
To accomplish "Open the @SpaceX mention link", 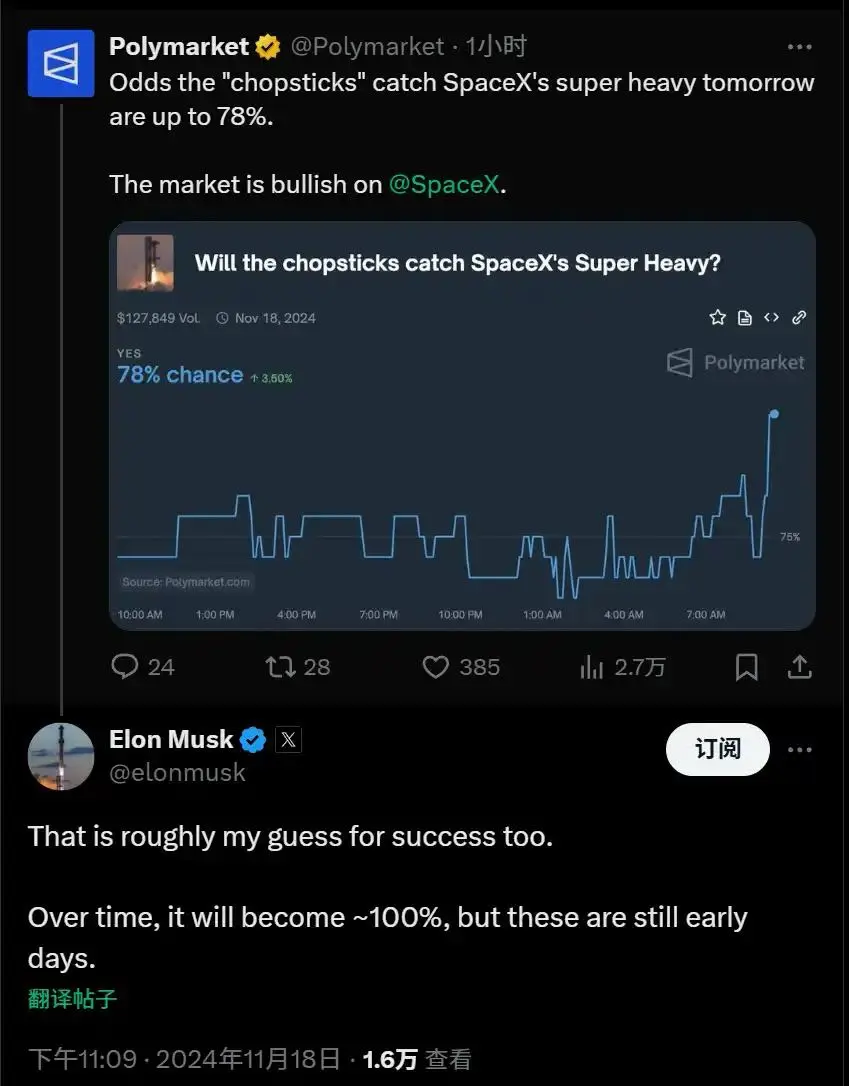I will click(x=443, y=184).
